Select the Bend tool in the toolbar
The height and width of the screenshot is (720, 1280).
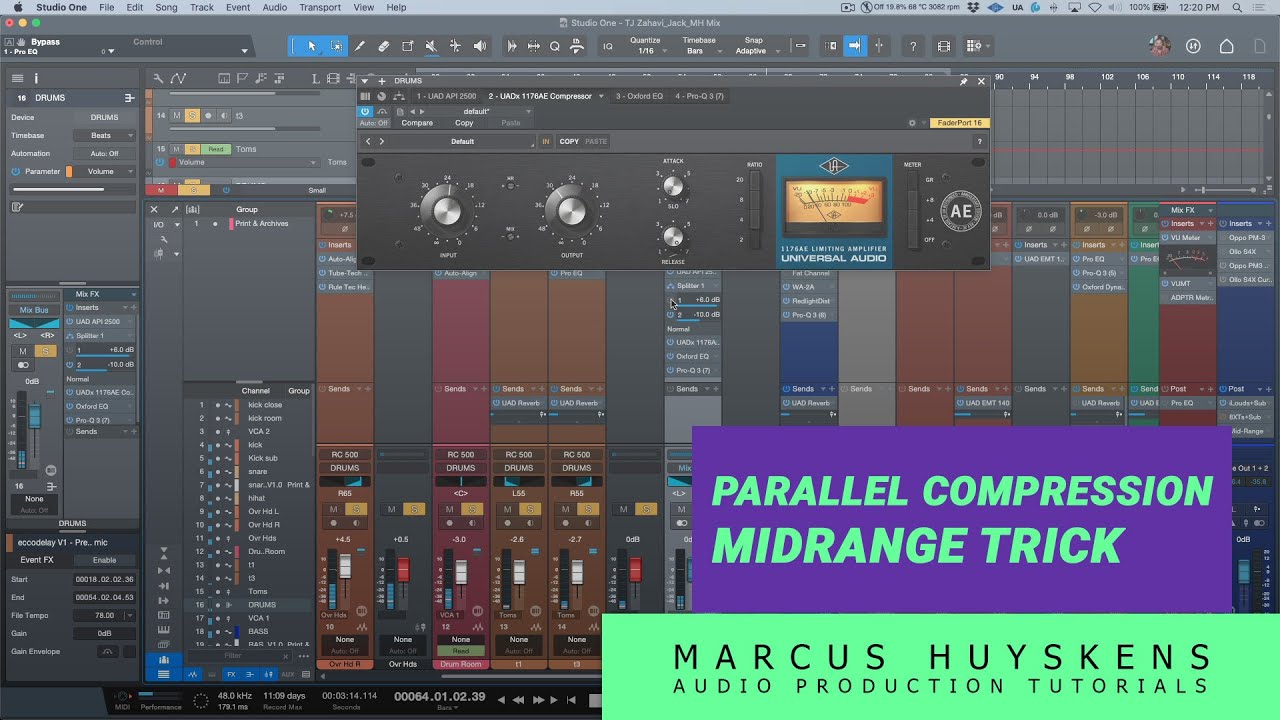click(x=455, y=46)
